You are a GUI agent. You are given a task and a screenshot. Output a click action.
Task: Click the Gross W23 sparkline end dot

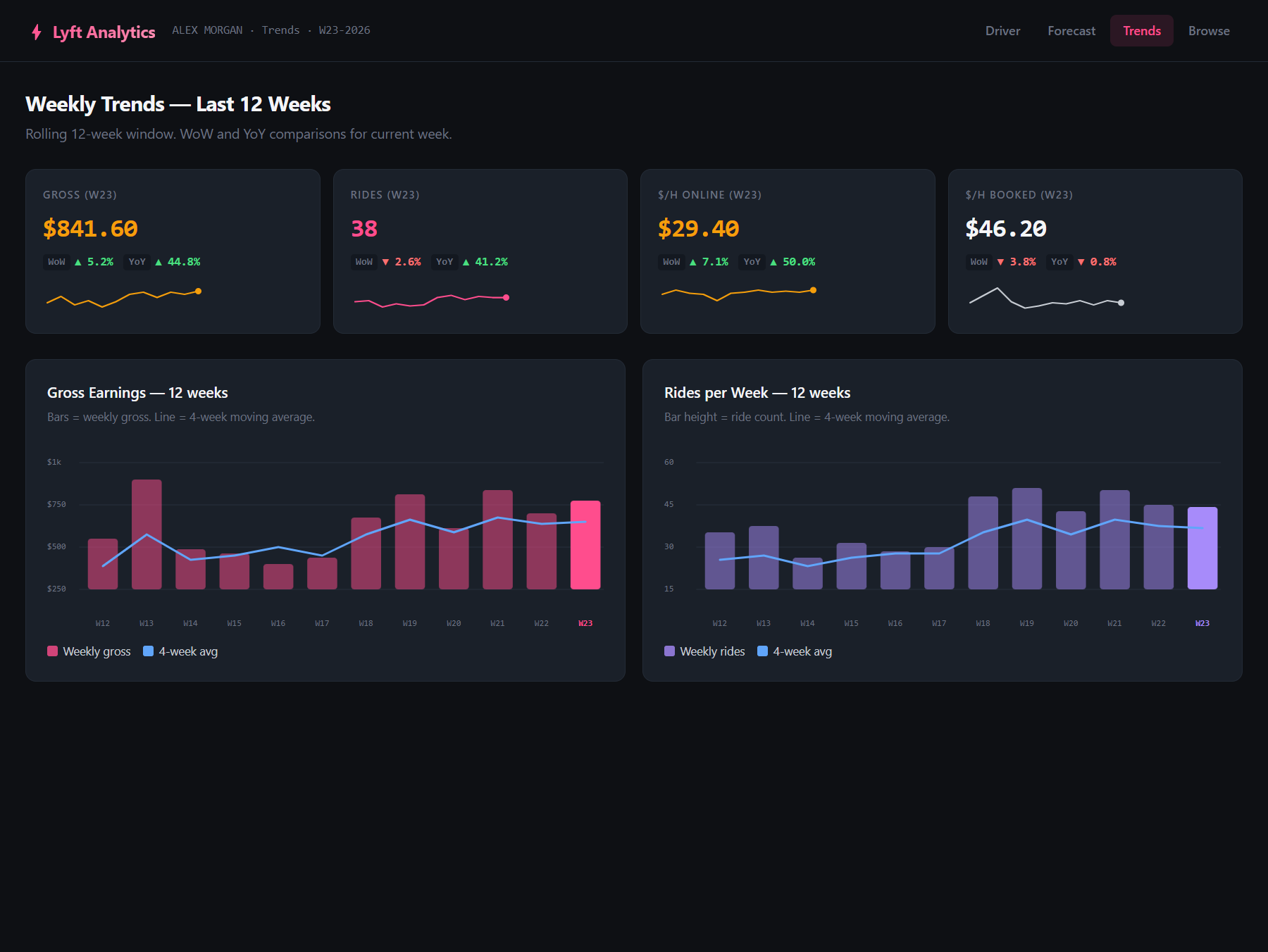[199, 291]
